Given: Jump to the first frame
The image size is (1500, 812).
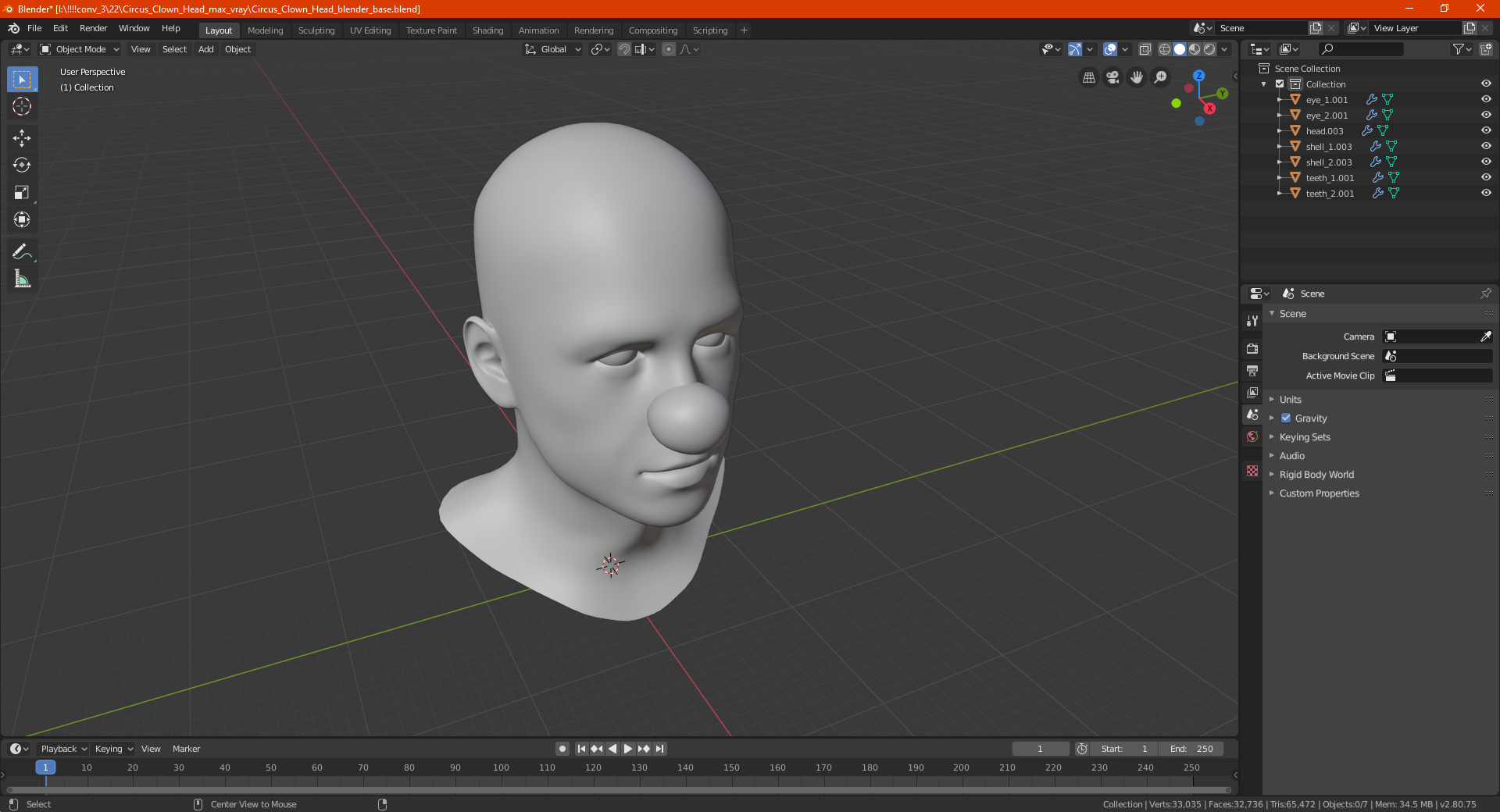Looking at the screenshot, I should click(x=581, y=749).
